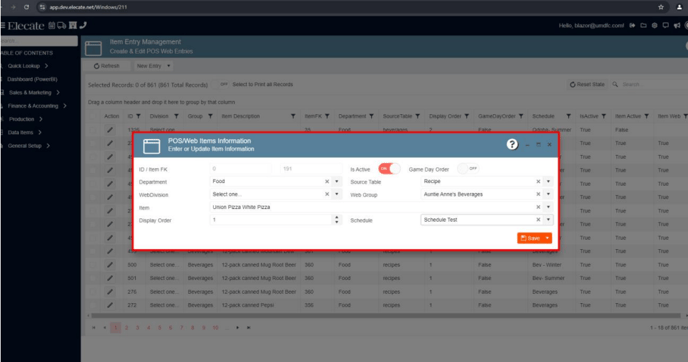Click the megaphone announcements icon

677,25
